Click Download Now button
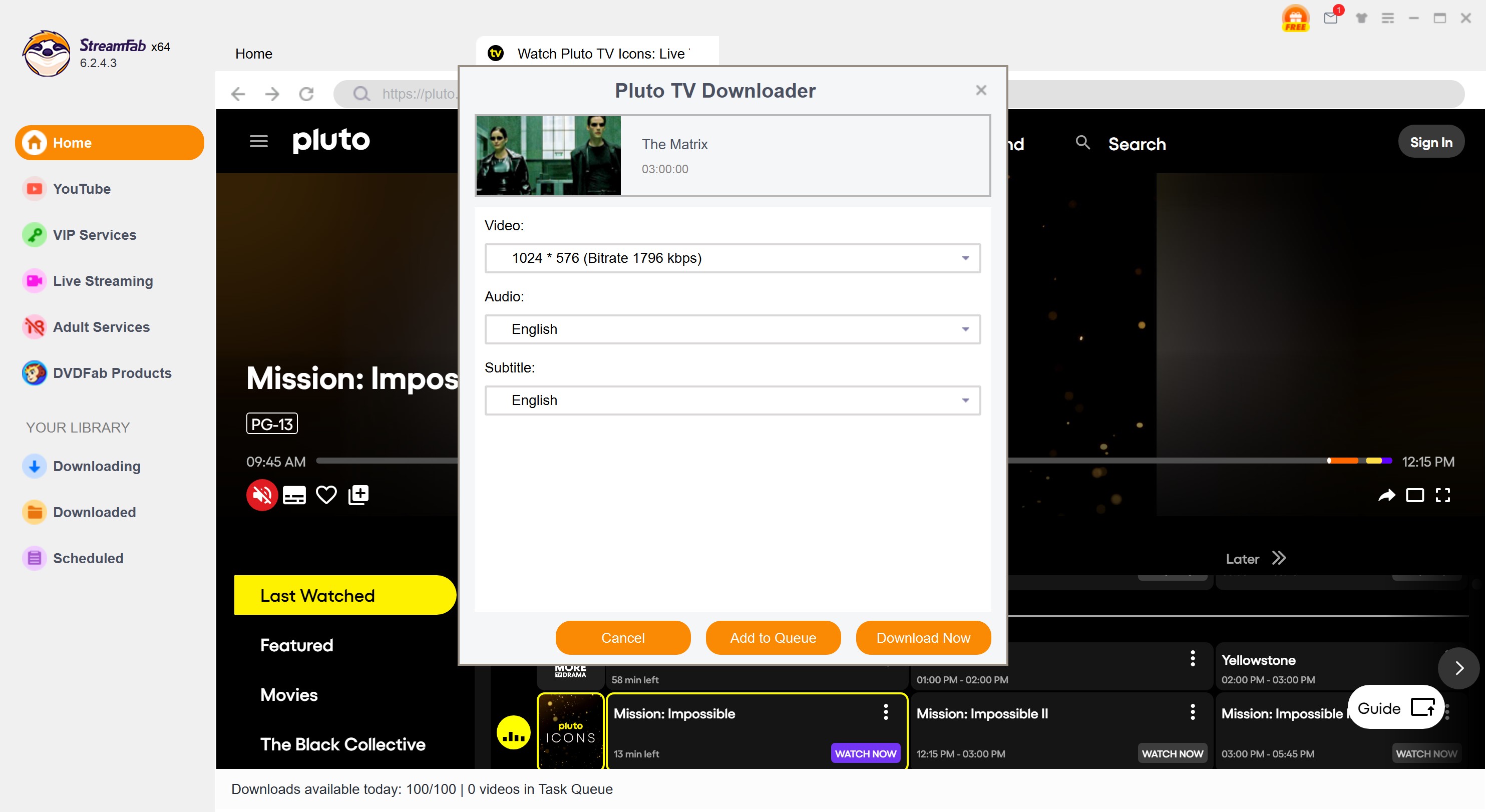Image resolution: width=1486 pixels, height=812 pixels. 924,638
